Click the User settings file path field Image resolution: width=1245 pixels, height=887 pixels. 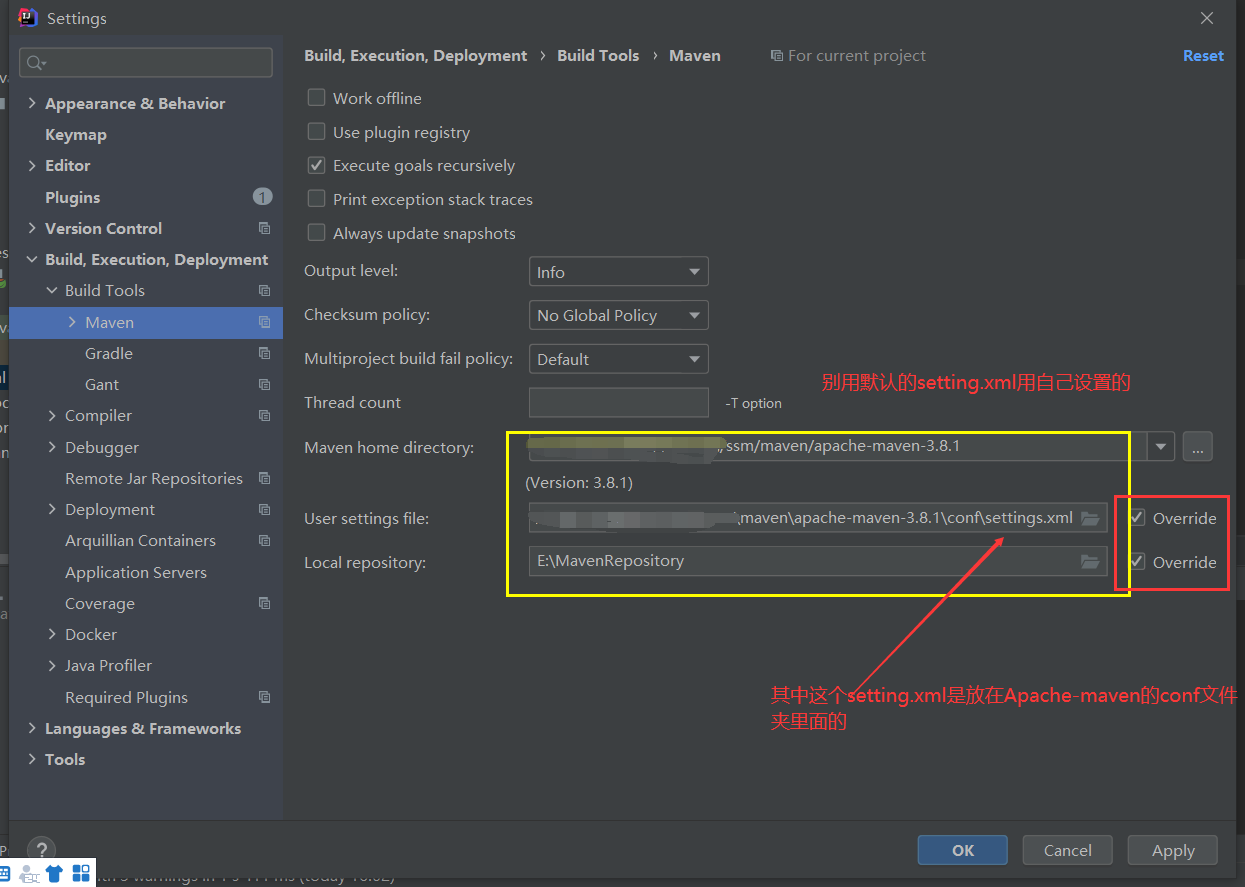[x=818, y=518]
